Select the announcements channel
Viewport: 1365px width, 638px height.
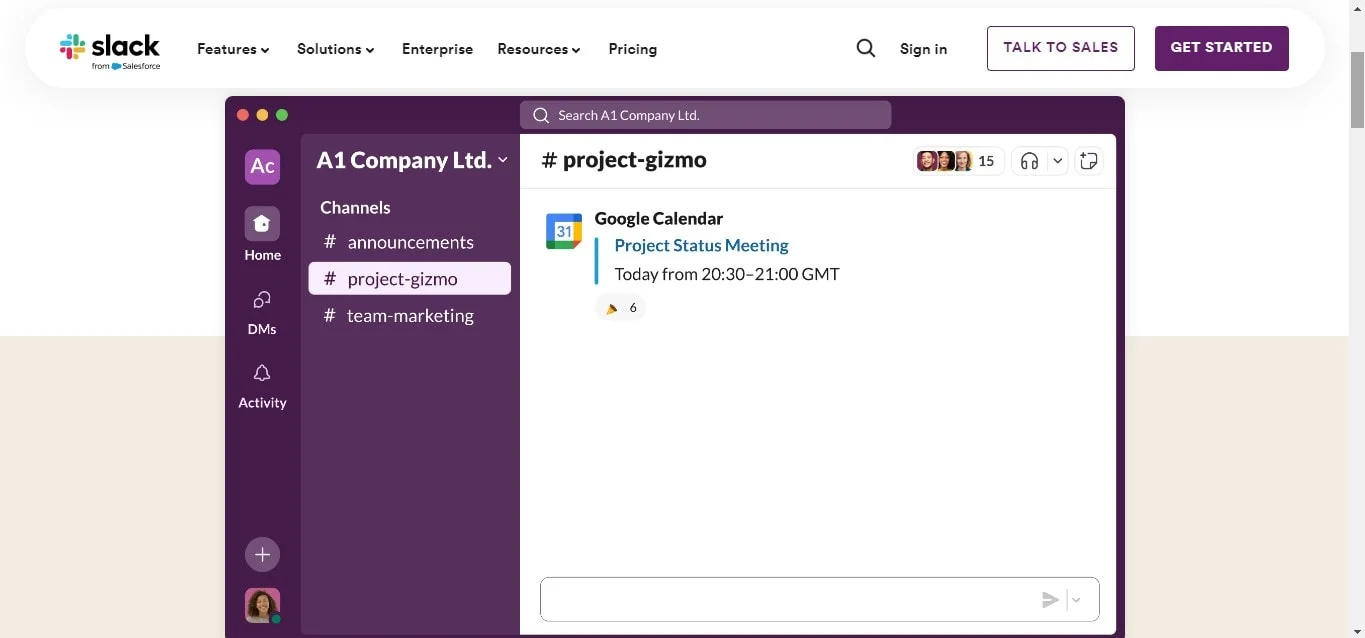click(410, 242)
